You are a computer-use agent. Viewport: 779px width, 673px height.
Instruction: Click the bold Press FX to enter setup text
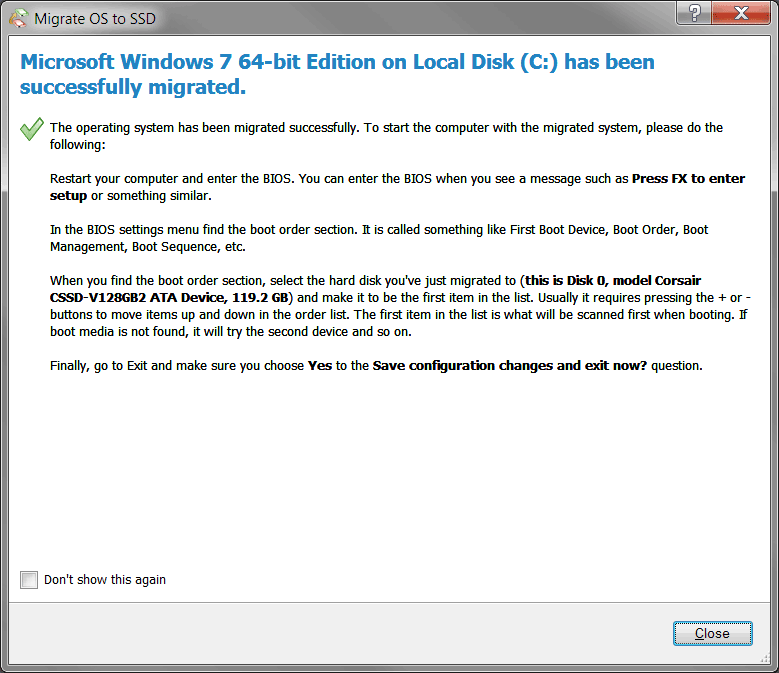coord(397,187)
